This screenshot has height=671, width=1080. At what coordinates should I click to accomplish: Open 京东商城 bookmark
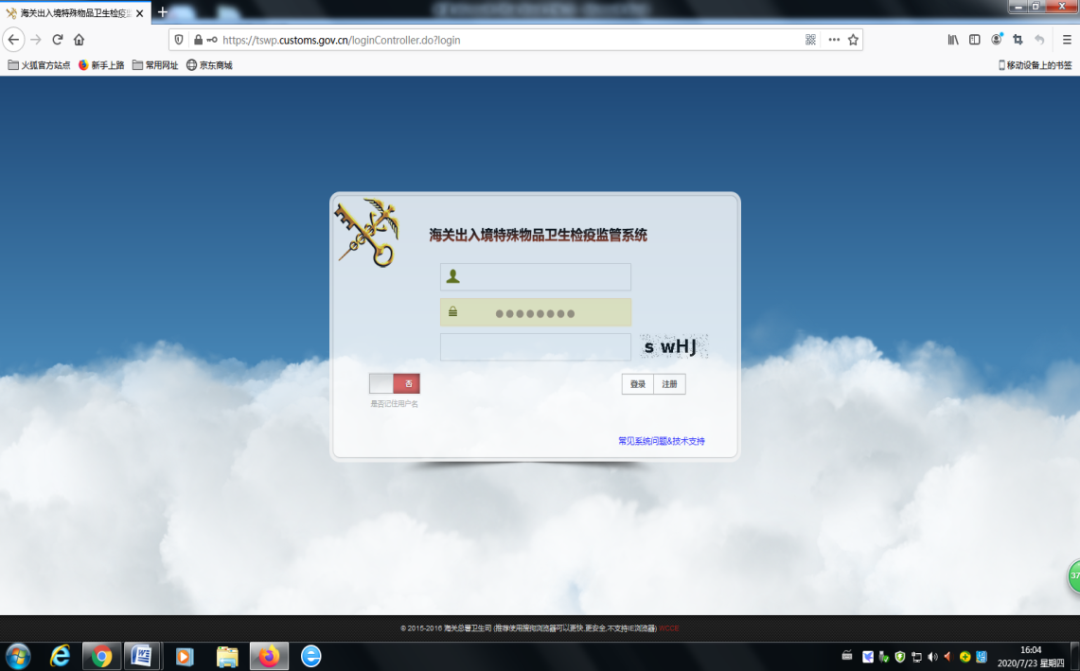(x=209, y=65)
